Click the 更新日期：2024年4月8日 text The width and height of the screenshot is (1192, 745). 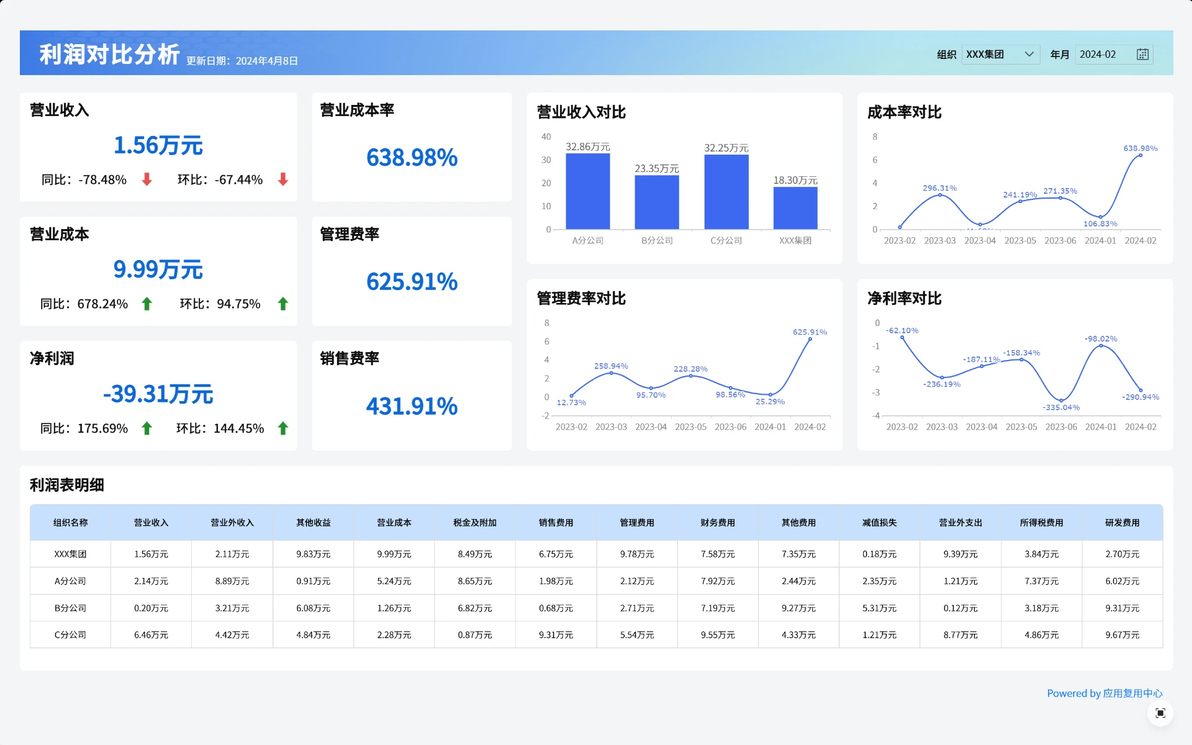[x=243, y=61]
